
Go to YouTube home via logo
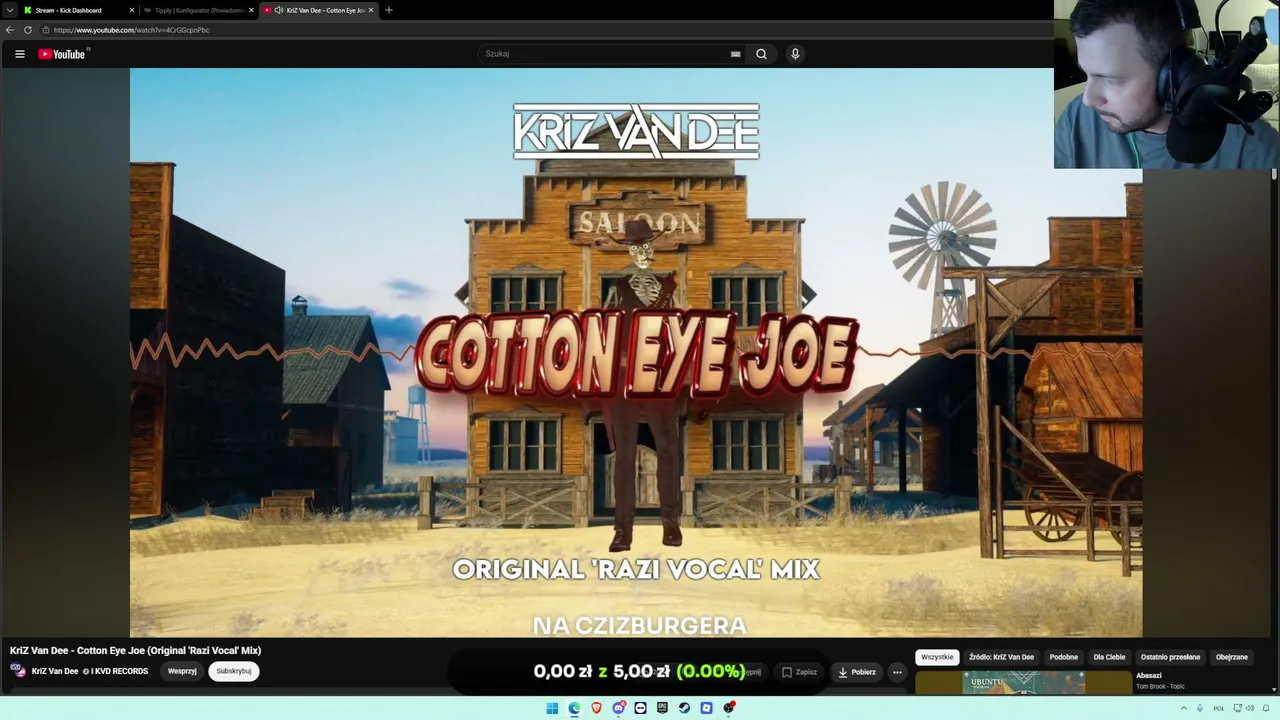pyautogui.click(x=62, y=54)
